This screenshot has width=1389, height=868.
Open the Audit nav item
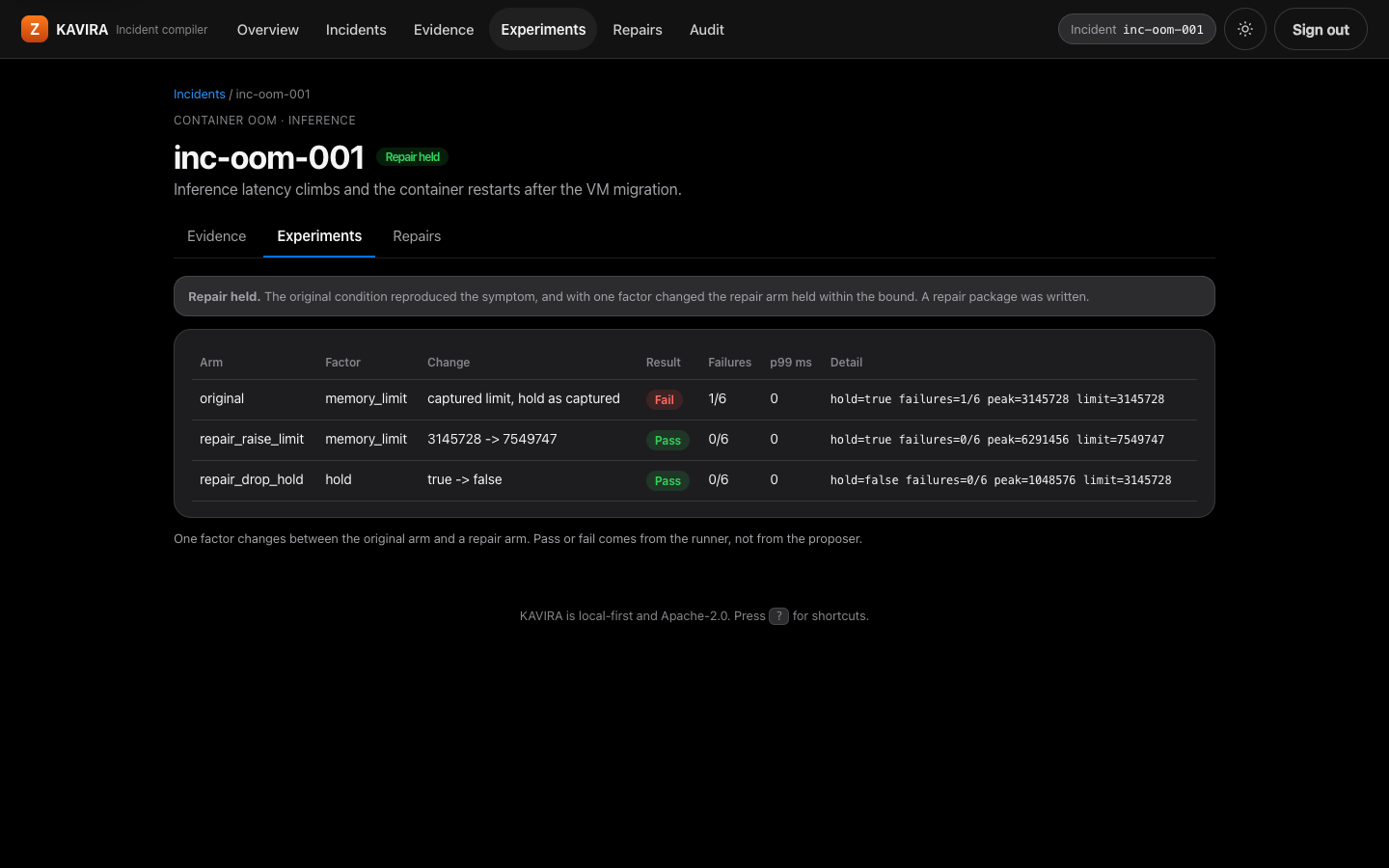coord(707,29)
